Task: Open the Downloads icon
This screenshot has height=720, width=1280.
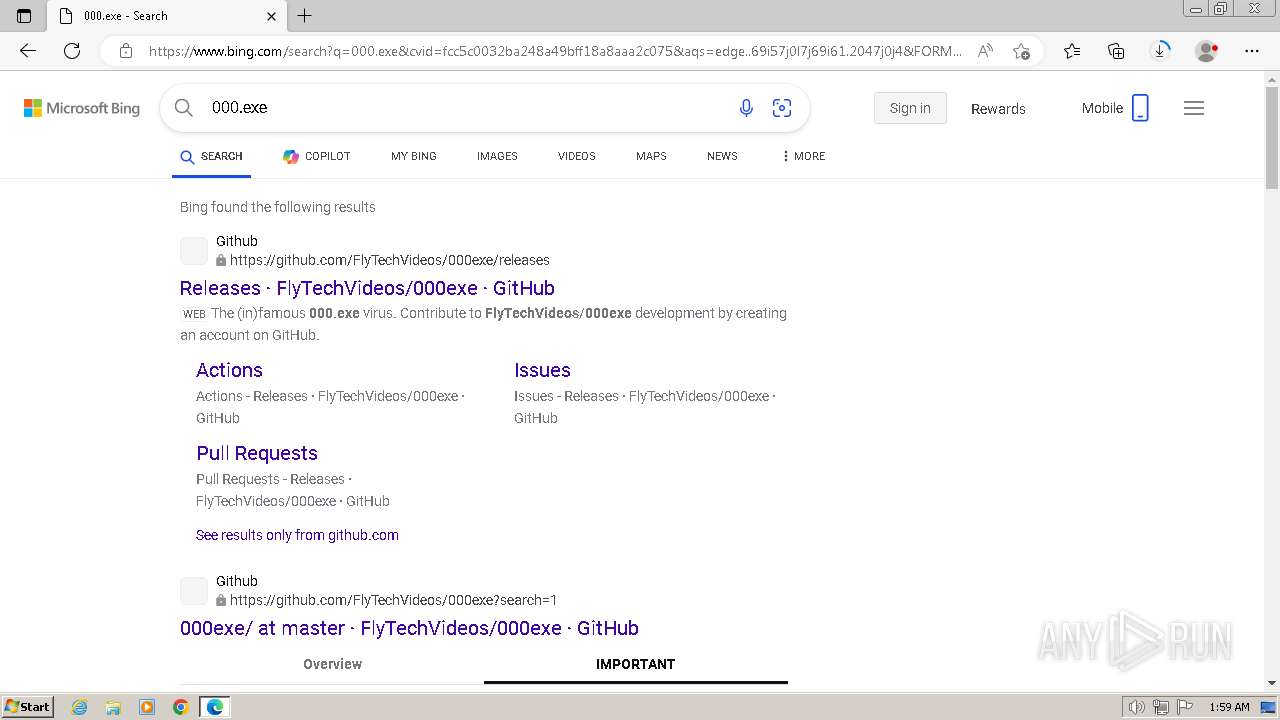Action: tap(1160, 51)
